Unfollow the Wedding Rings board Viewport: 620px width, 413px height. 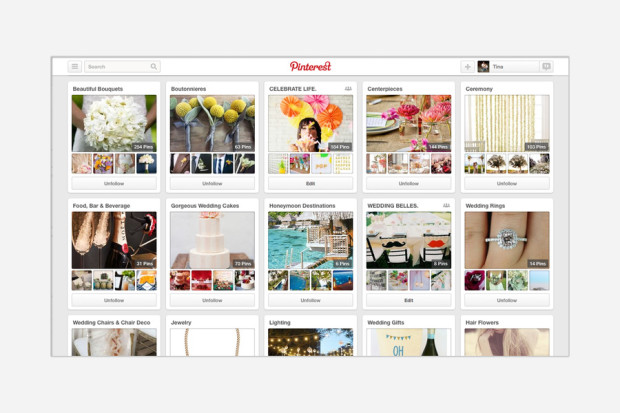[507, 300]
